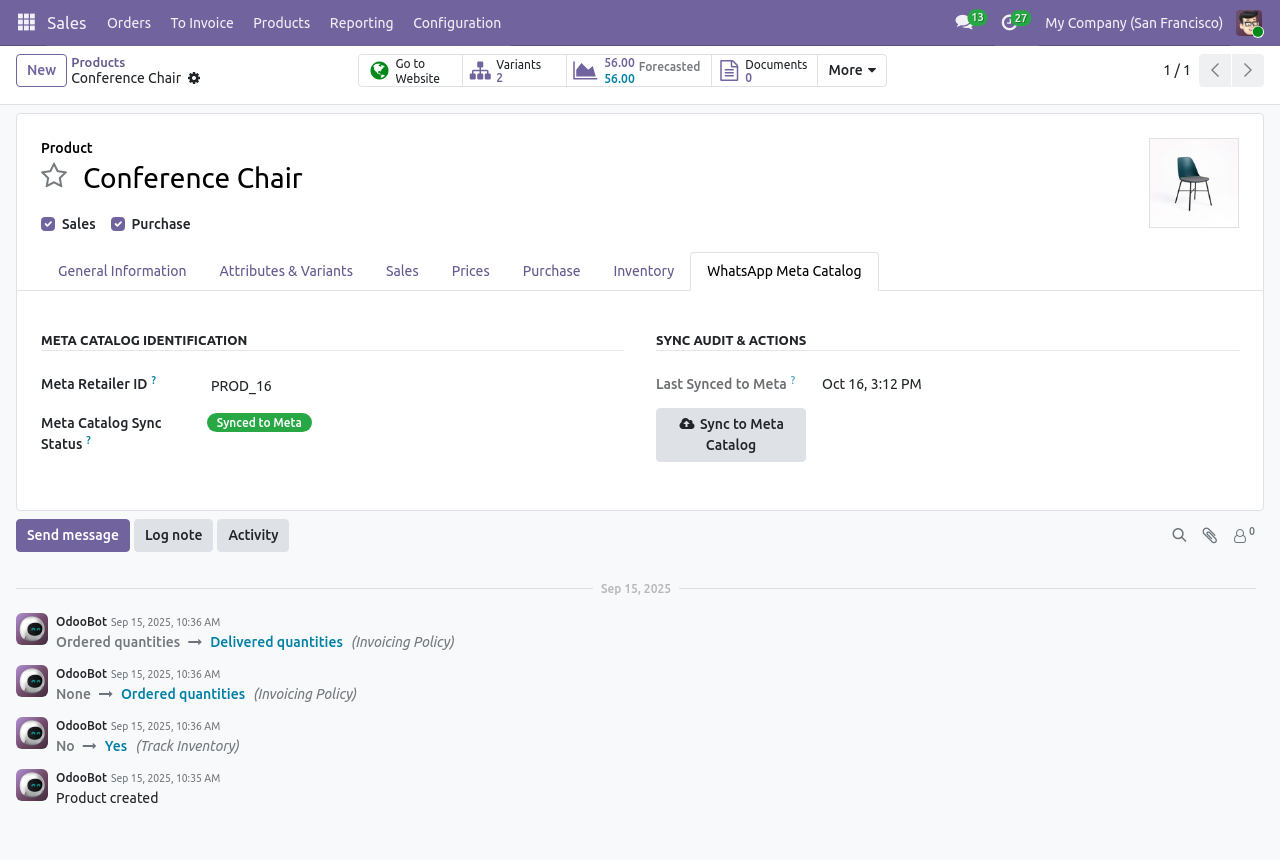Switch to the Prices tab
1280x860 pixels.
[470, 271]
